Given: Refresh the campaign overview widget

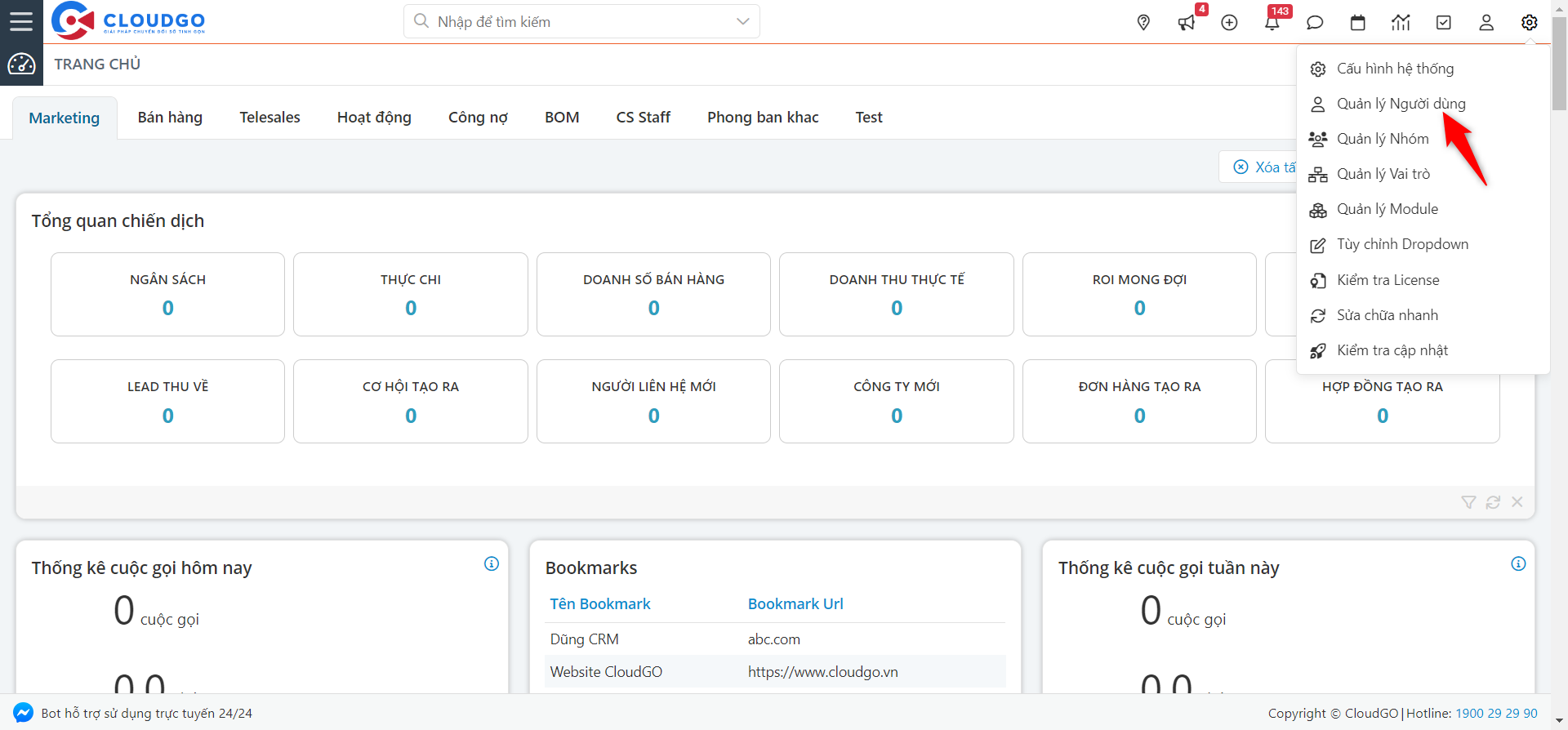Looking at the screenshot, I should pos(1493,502).
